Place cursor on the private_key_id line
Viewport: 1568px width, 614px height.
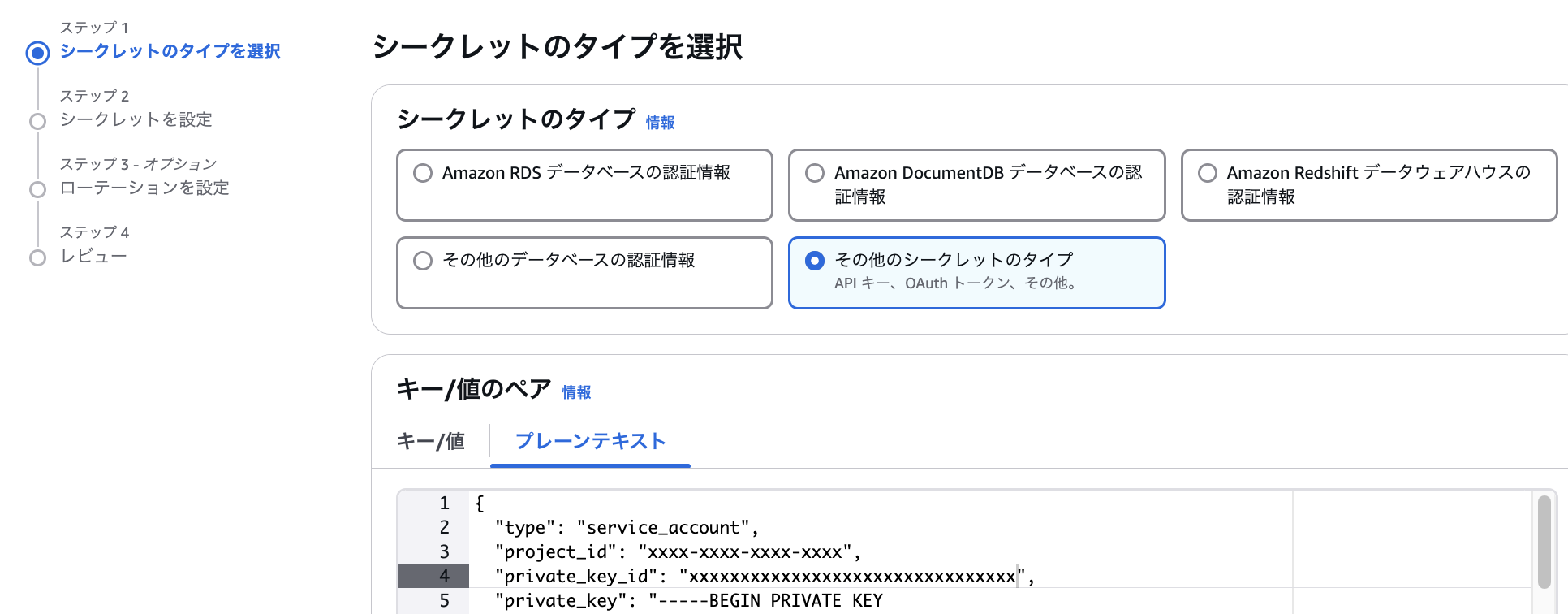pos(763,576)
